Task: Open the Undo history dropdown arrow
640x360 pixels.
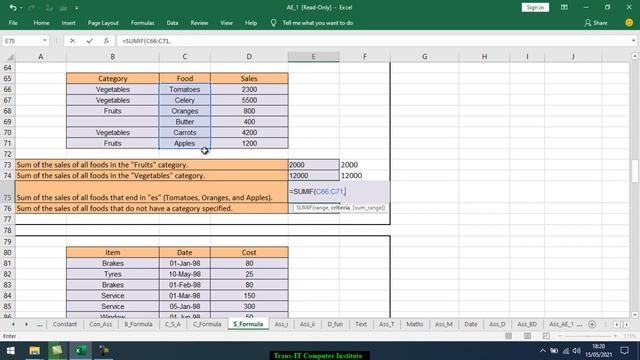Action: tap(21, 8)
